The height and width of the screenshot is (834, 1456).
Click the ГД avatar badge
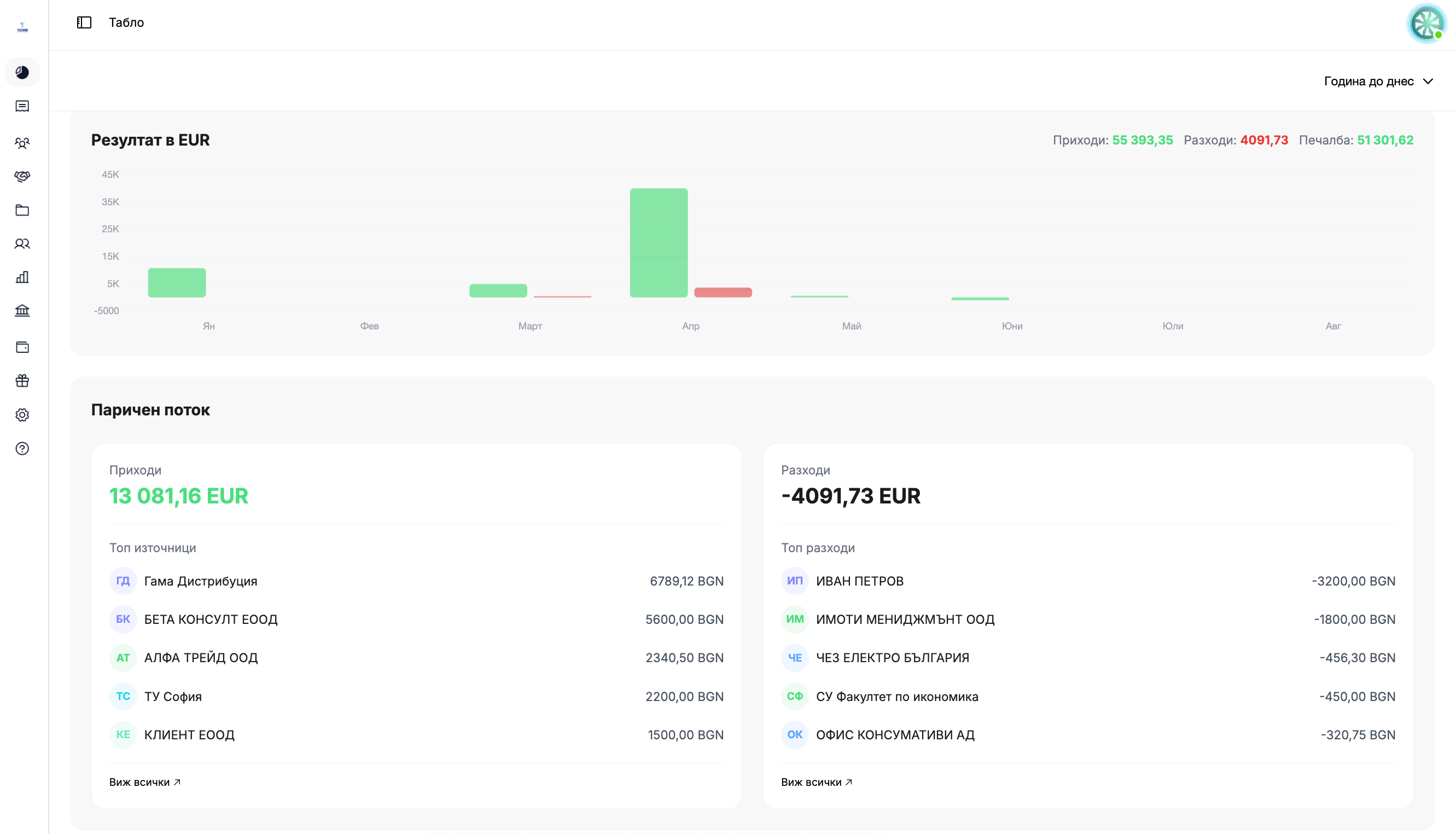tap(123, 581)
